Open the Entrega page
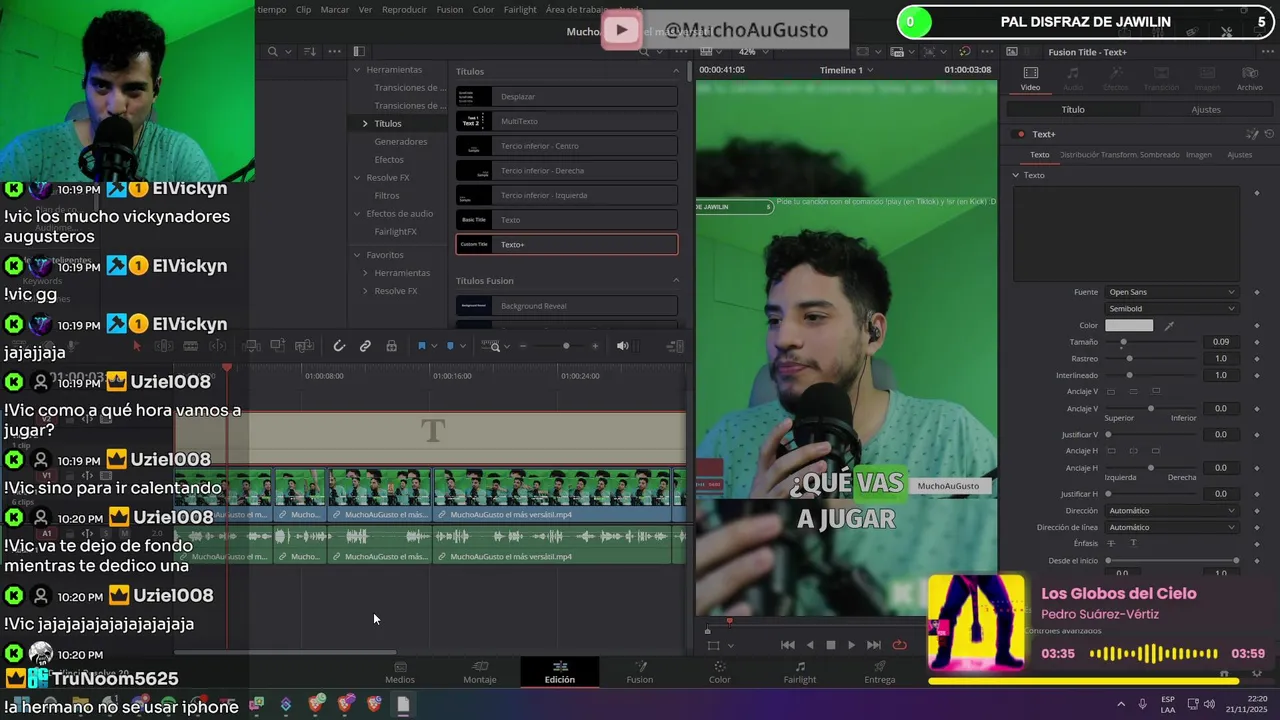This screenshot has height=720, width=1280. tap(880, 673)
